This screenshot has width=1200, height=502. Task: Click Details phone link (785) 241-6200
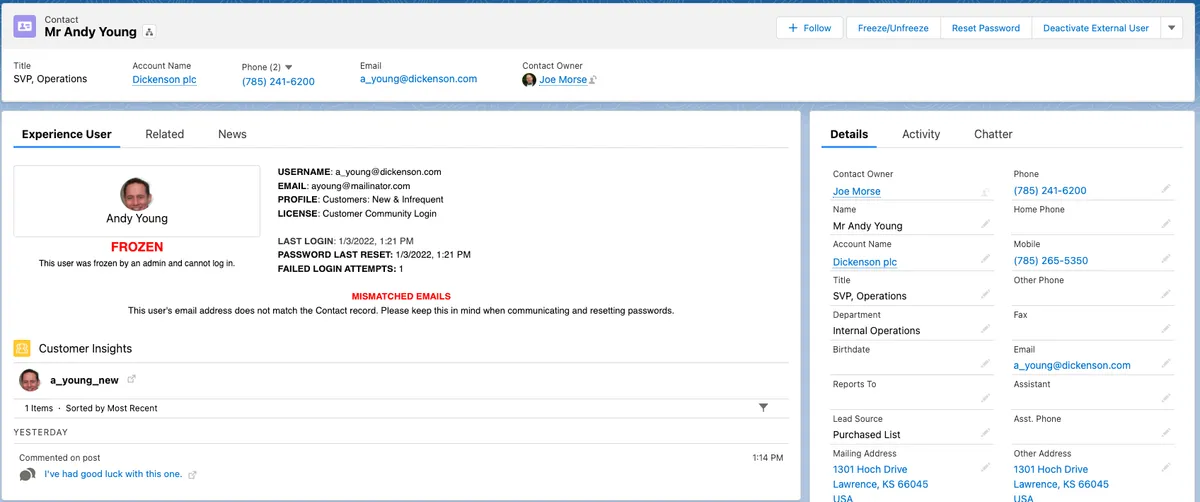pyautogui.click(x=1050, y=191)
